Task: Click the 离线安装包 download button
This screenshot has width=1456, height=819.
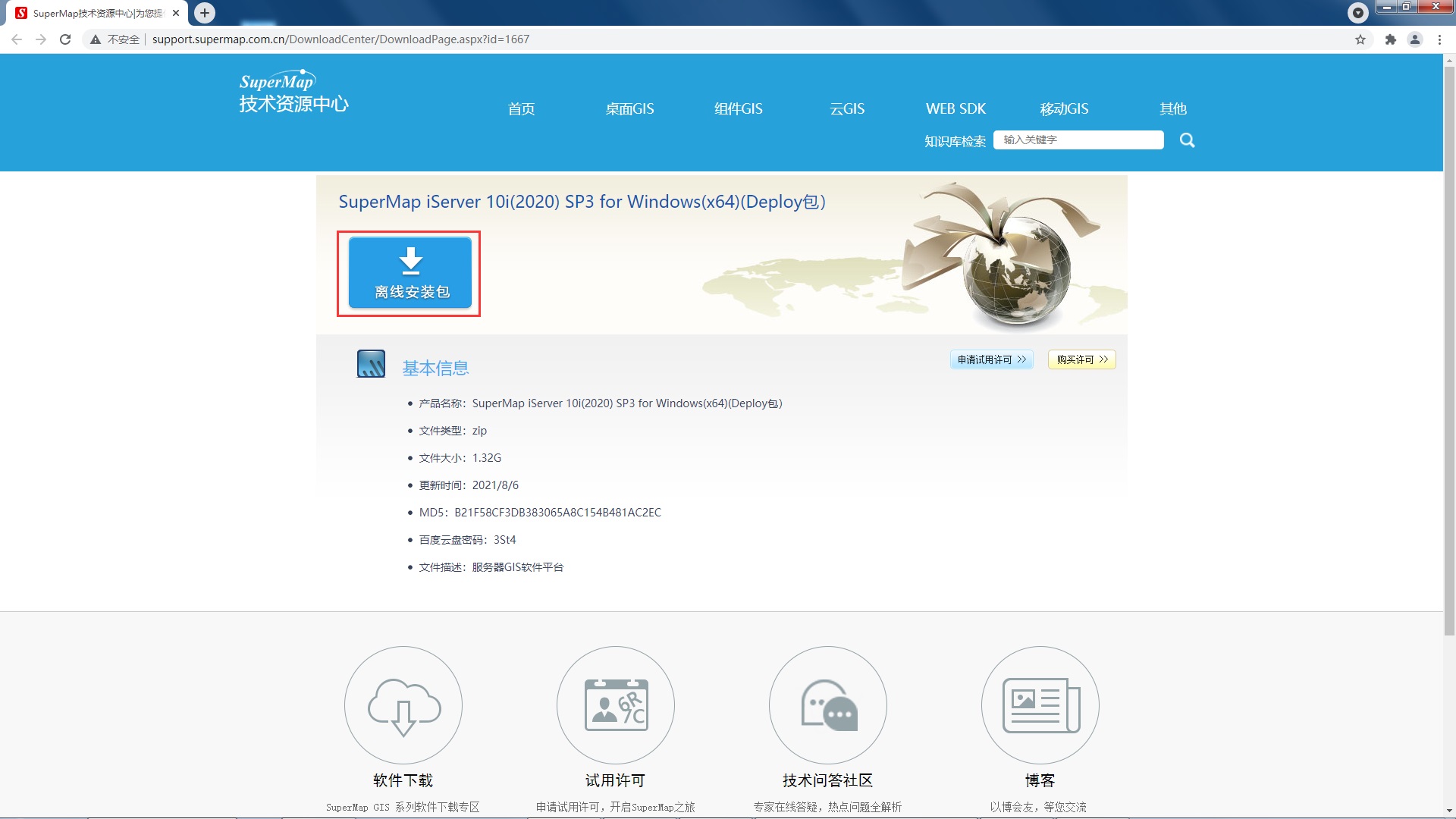Action: pyautogui.click(x=410, y=273)
